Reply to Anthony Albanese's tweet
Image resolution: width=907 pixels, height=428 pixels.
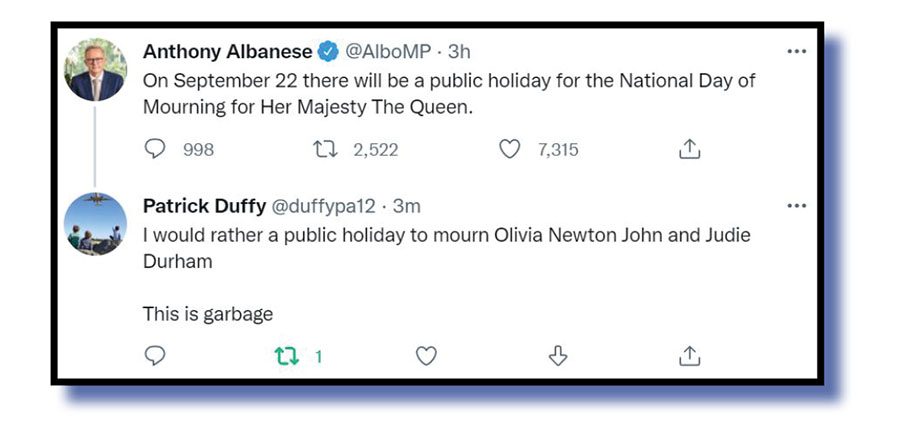(155, 150)
